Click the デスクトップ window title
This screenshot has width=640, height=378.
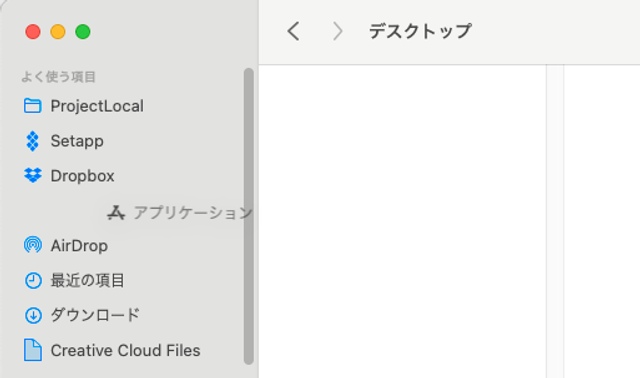[x=420, y=31]
